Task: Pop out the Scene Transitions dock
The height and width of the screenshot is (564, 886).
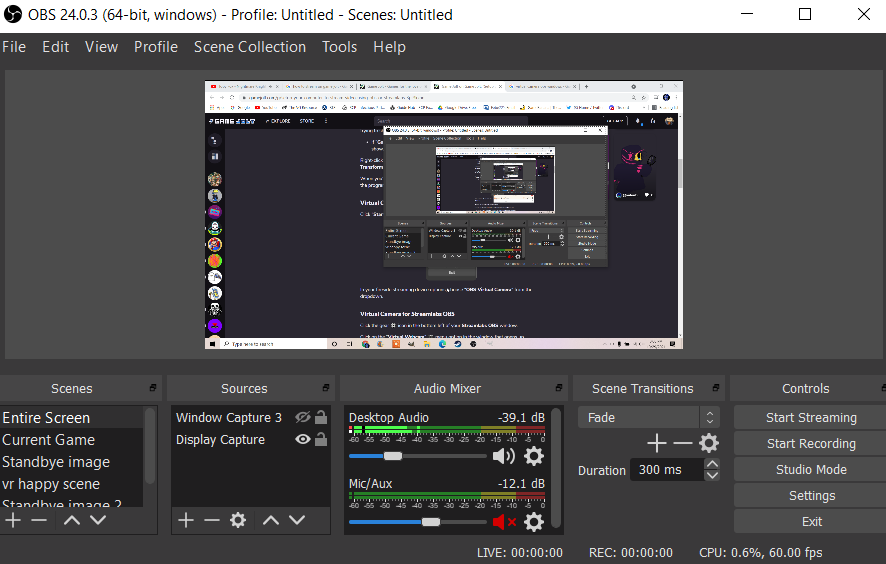Action: (716, 388)
